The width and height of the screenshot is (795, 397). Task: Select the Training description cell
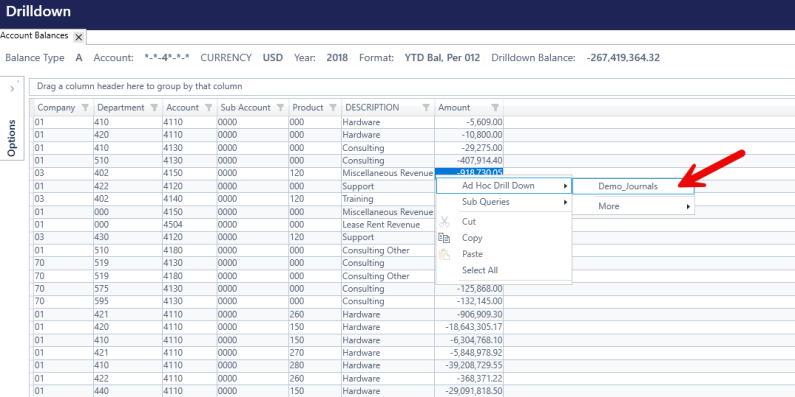click(x=388, y=199)
